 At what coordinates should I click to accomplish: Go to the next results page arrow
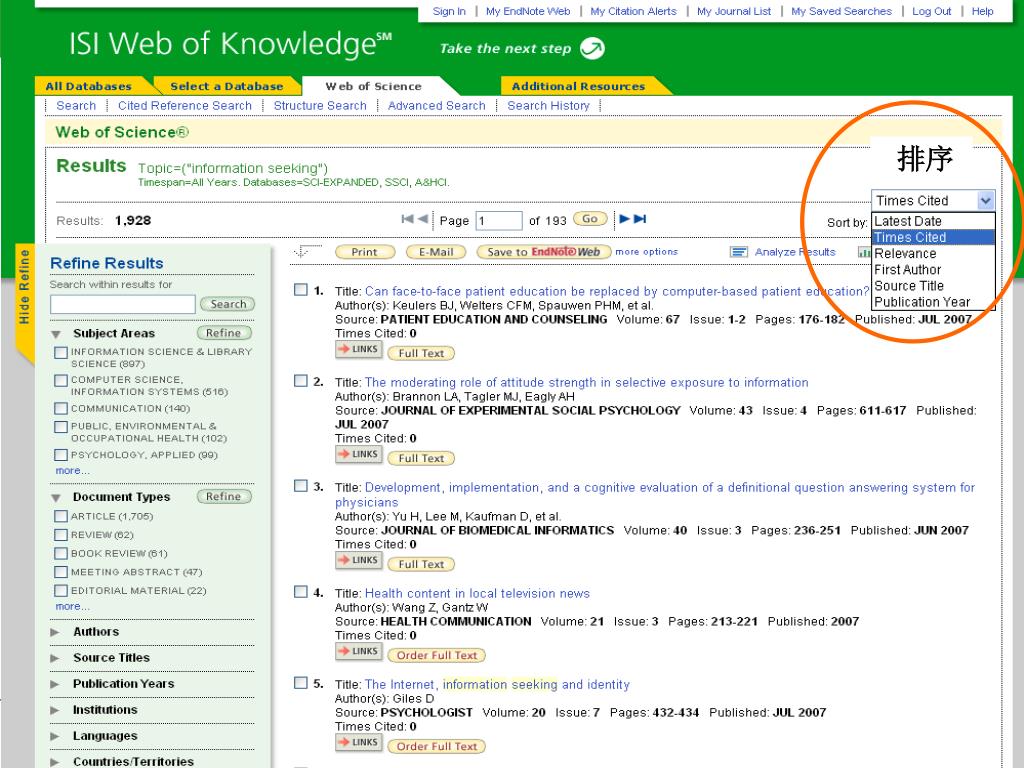point(624,219)
